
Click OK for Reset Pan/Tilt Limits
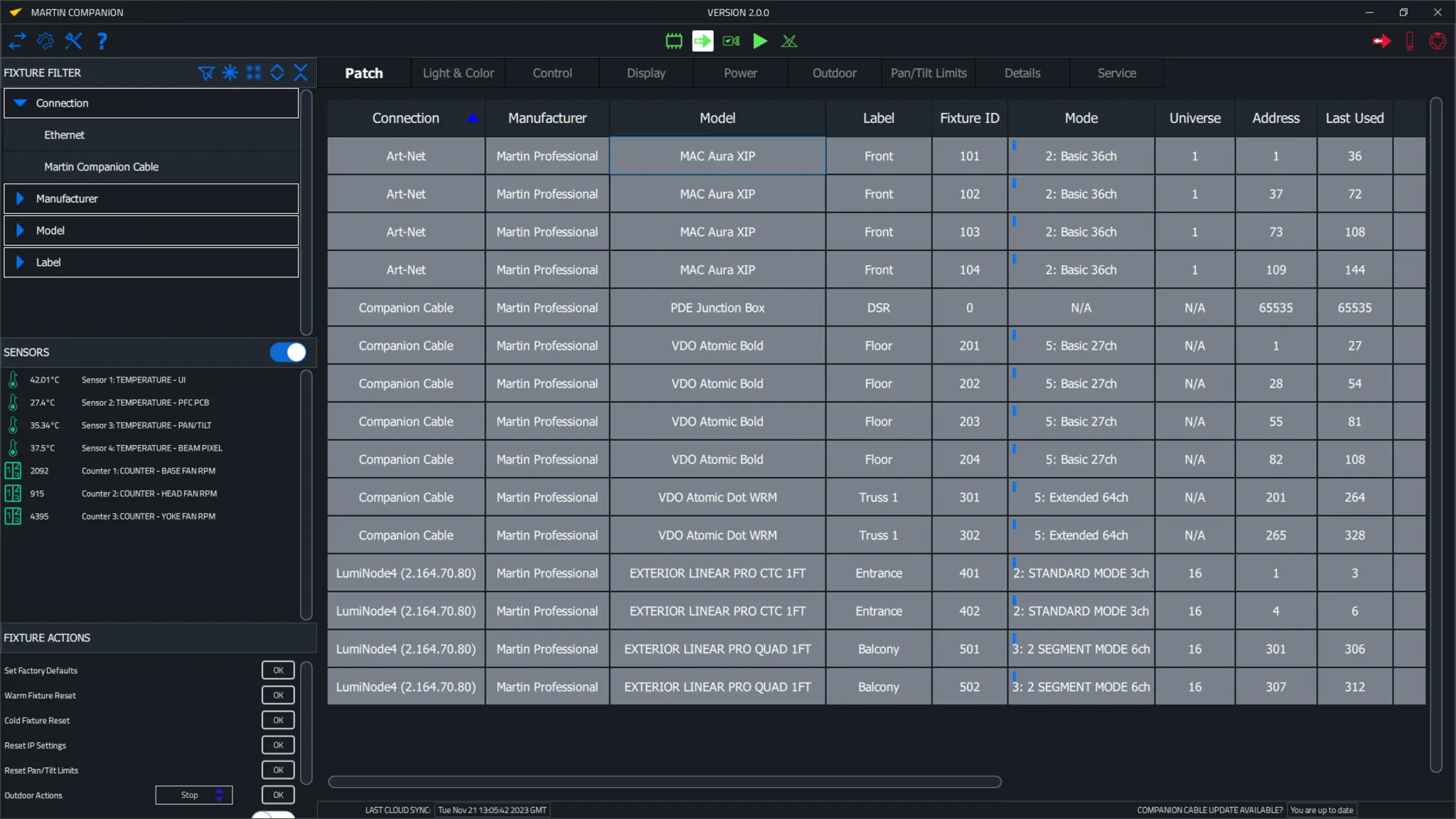coord(278,770)
